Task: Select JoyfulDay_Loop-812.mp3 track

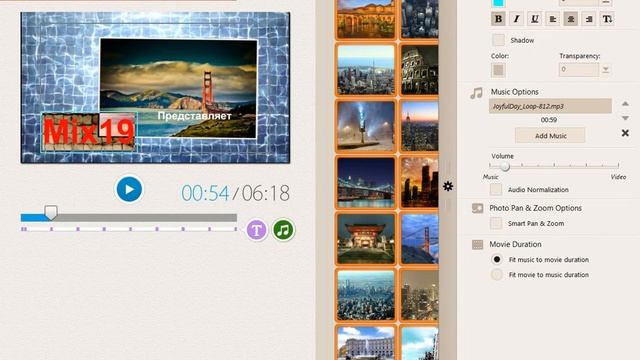Action: [x=550, y=106]
